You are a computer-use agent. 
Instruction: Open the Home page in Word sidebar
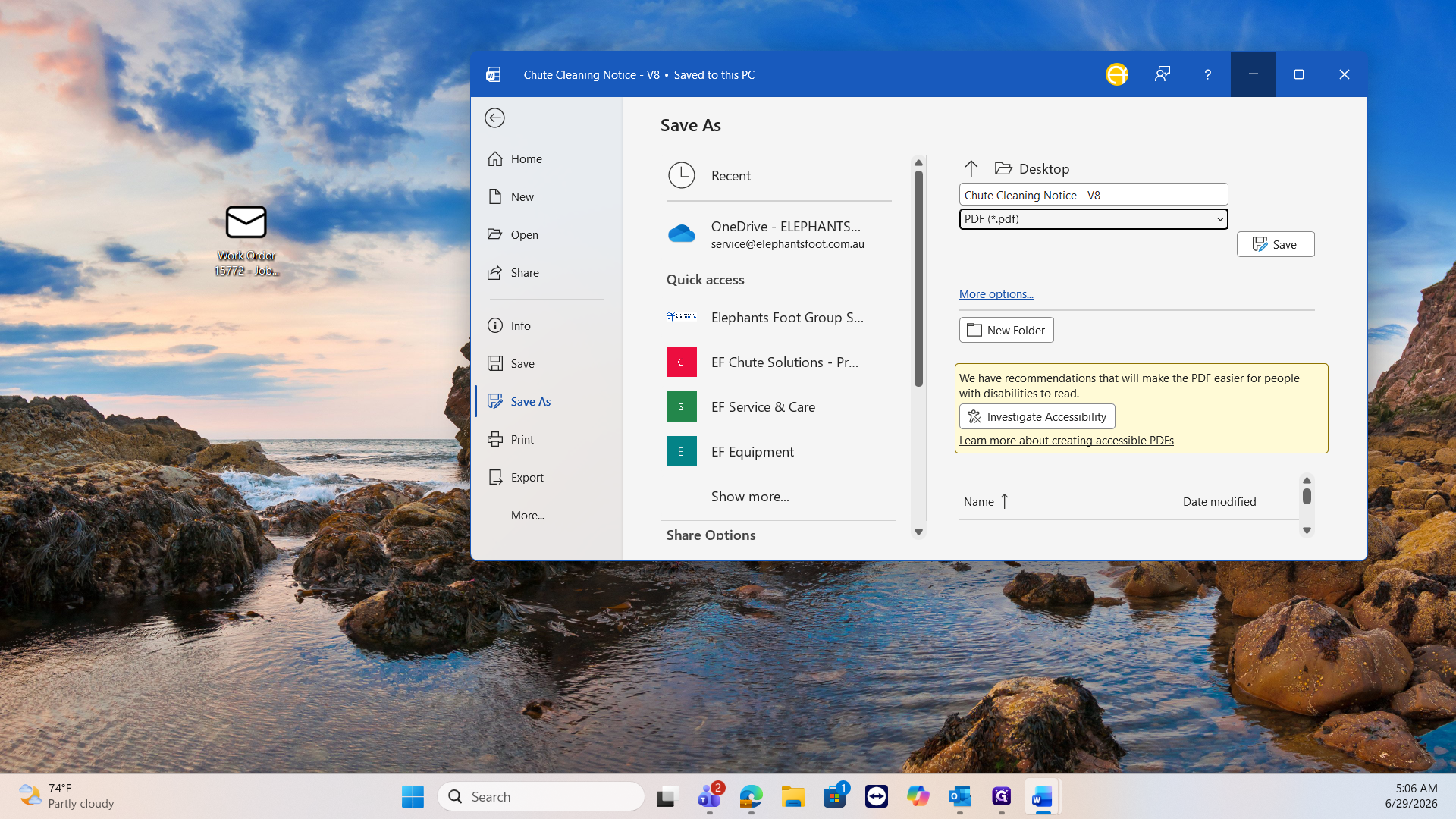click(546, 158)
